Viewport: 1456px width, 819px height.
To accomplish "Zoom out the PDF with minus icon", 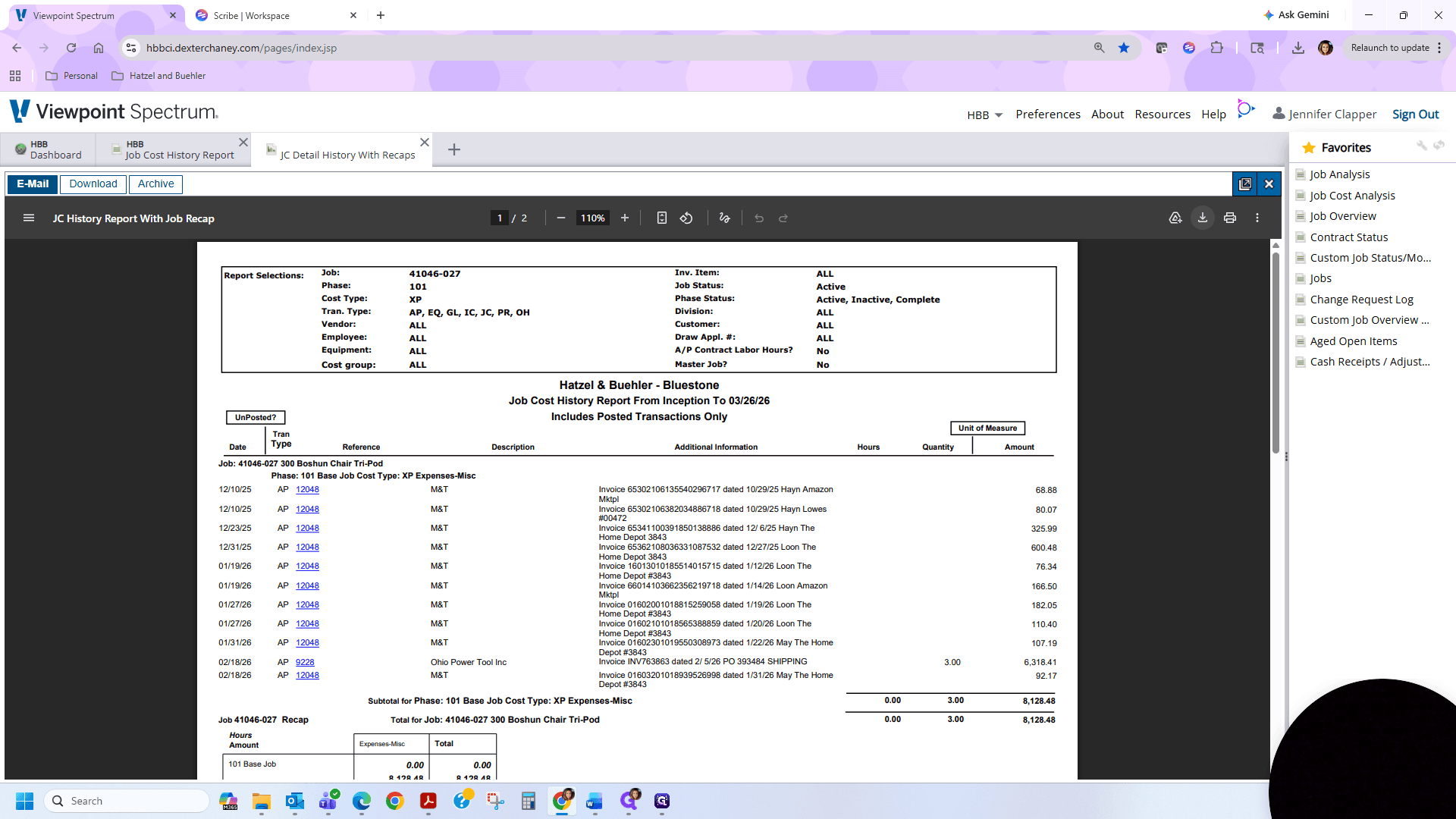I will (x=561, y=218).
